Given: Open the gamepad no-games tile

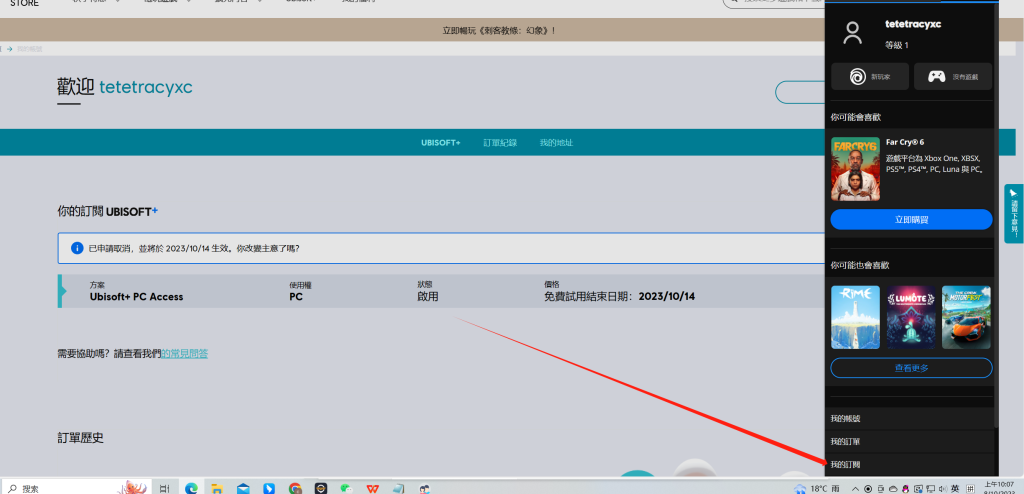Looking at the screenshot, I should [953, 76].
